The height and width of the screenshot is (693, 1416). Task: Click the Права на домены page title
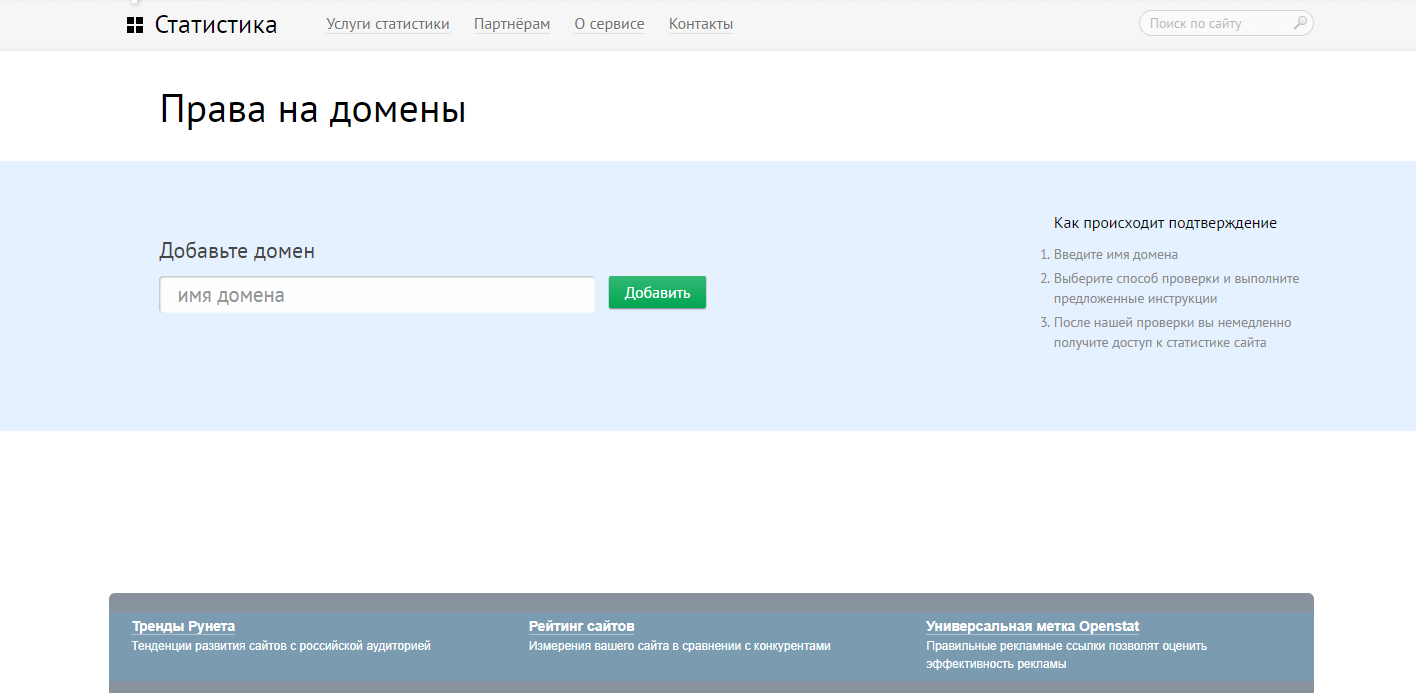[x=313, y=110]
